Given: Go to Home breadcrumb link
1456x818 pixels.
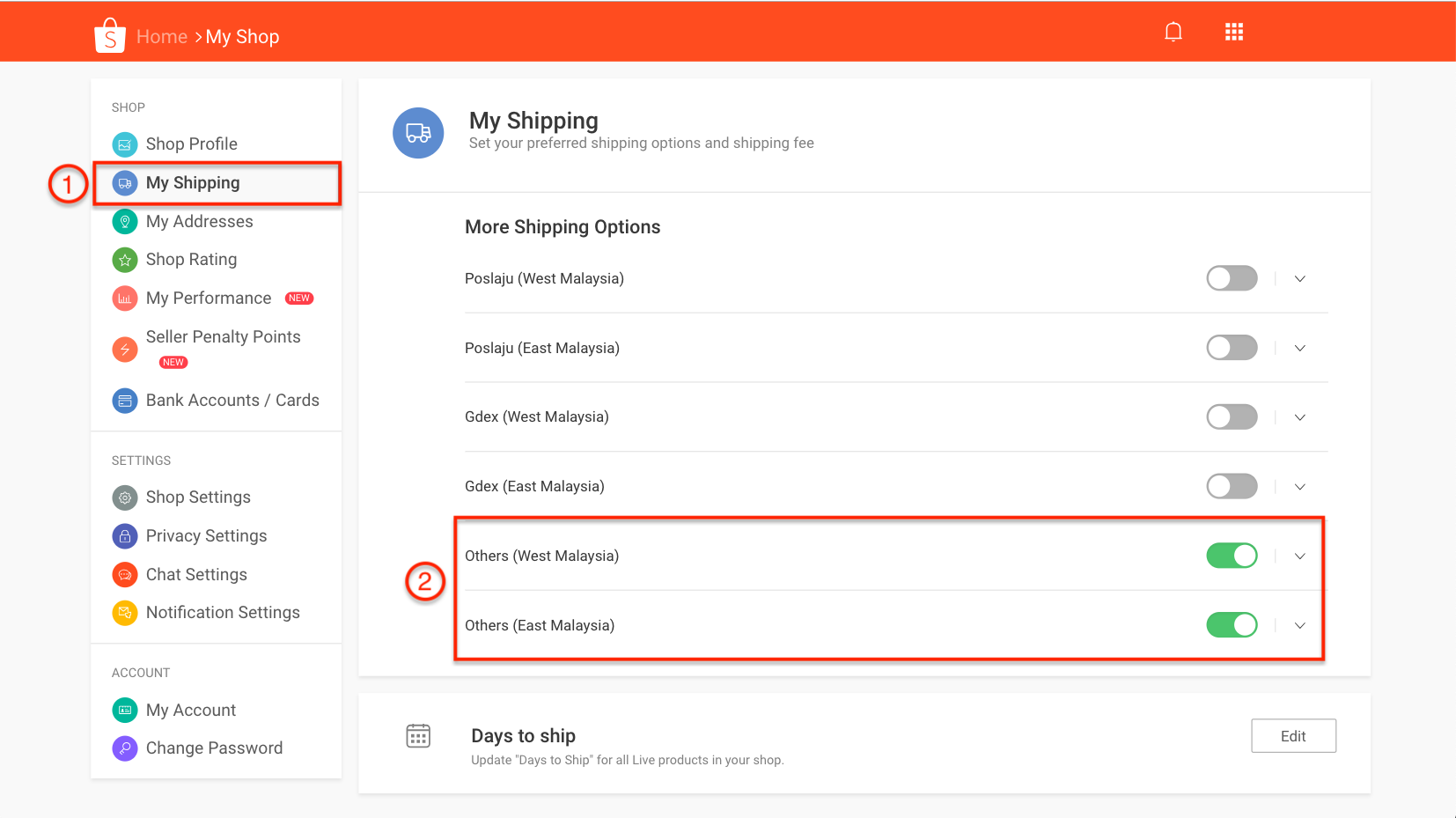Looking at the screenshot, I should [162, 37].
